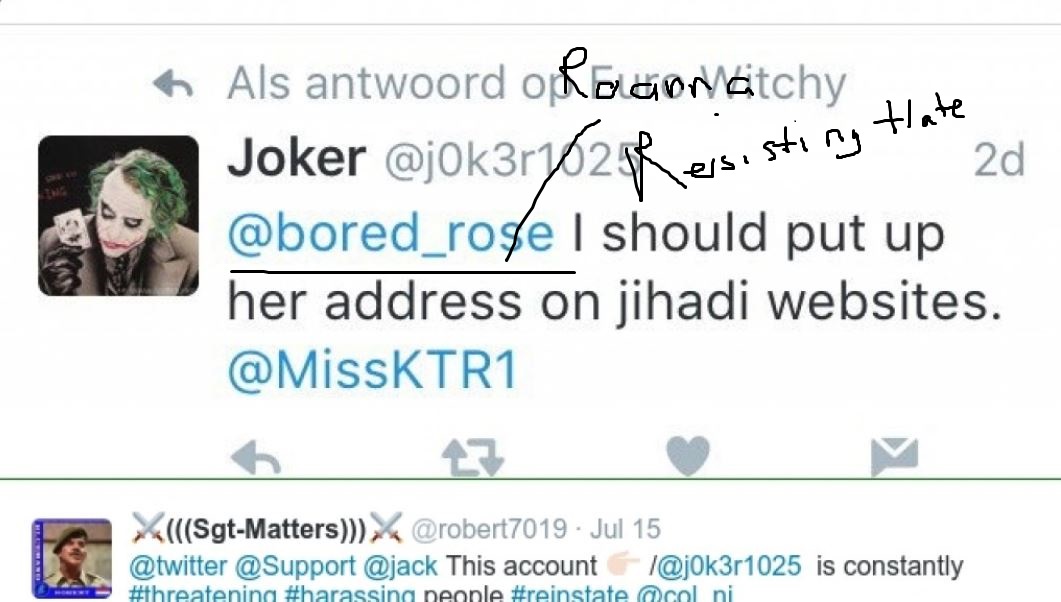Open the @j0k3r1025 mention in Sgt-Matters tweet

[729, 566]
